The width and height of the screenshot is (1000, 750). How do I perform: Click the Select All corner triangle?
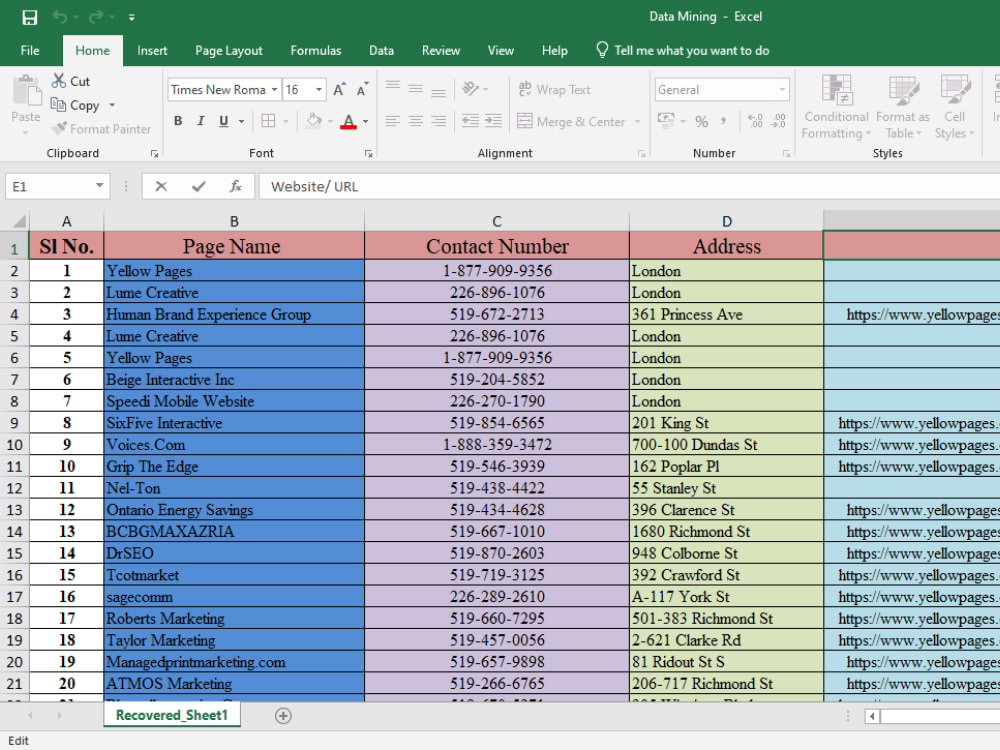coord(19,221)
